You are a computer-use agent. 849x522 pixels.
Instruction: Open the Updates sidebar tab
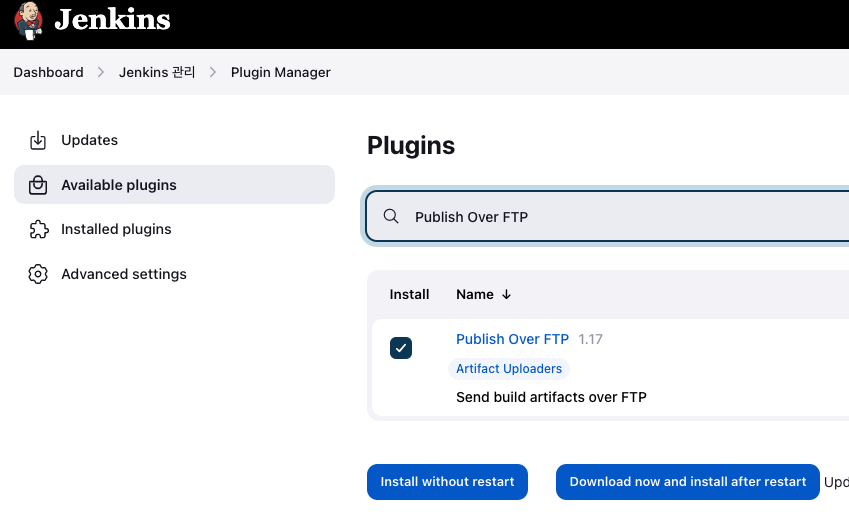pyautogui.click(x=174, y=140)
